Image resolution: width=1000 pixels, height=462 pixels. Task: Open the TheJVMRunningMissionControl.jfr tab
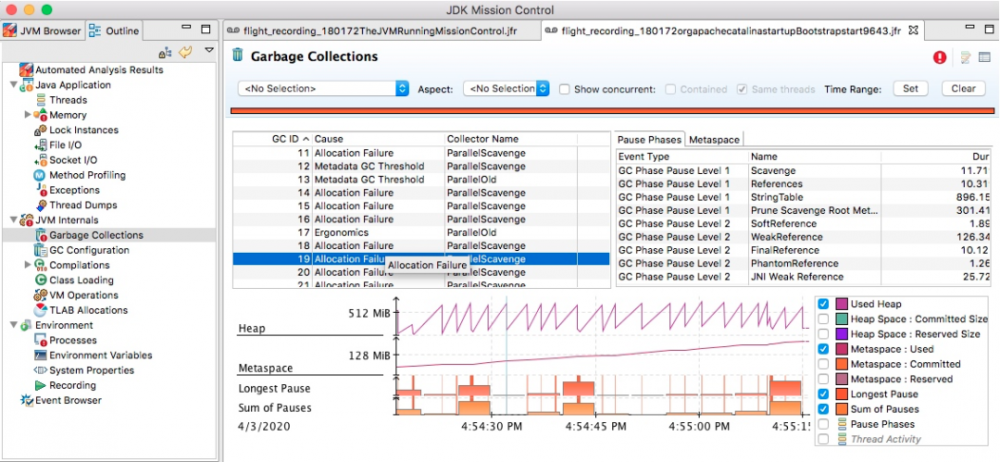[381, 31]
